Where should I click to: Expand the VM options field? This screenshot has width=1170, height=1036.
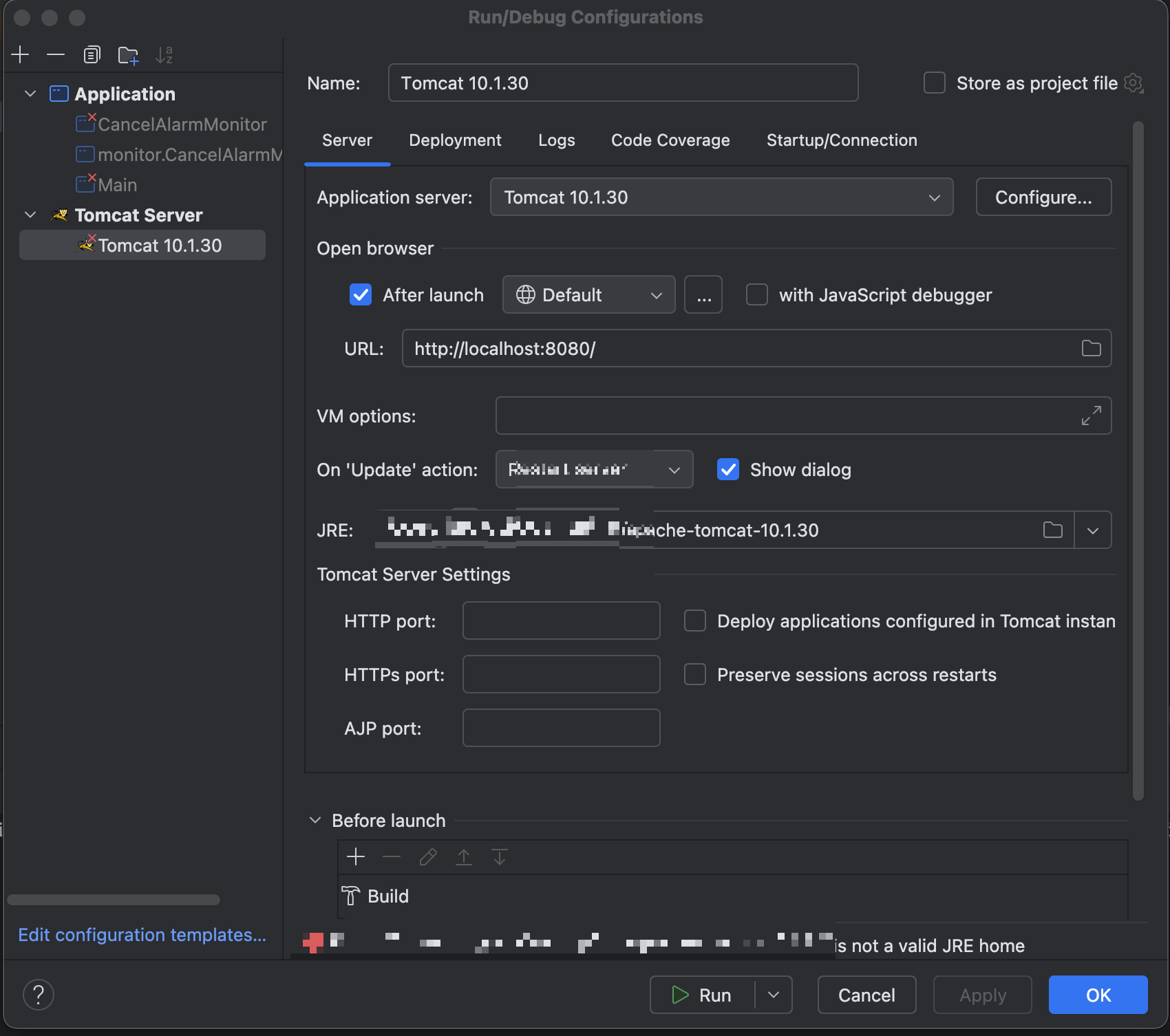click(x=1091, y=416)
